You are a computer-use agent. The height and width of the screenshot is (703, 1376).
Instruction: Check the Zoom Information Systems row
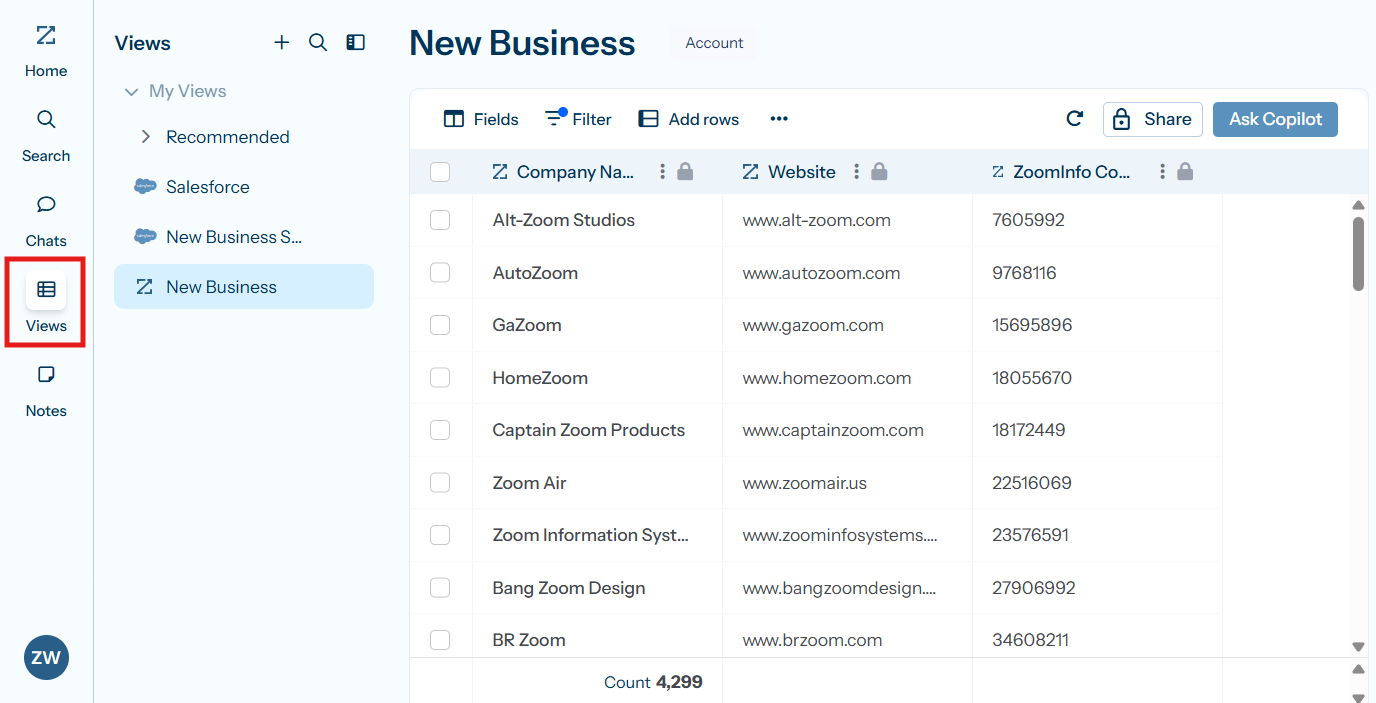tap(440, 535)
